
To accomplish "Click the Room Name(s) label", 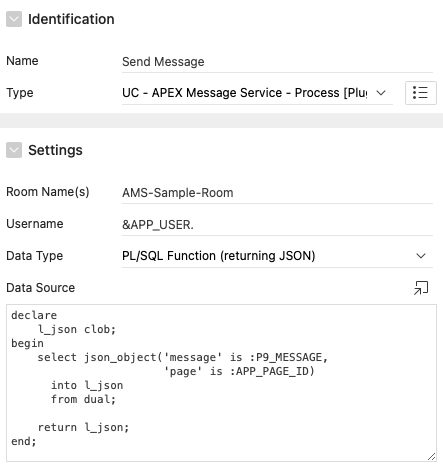I will [48, 192].
